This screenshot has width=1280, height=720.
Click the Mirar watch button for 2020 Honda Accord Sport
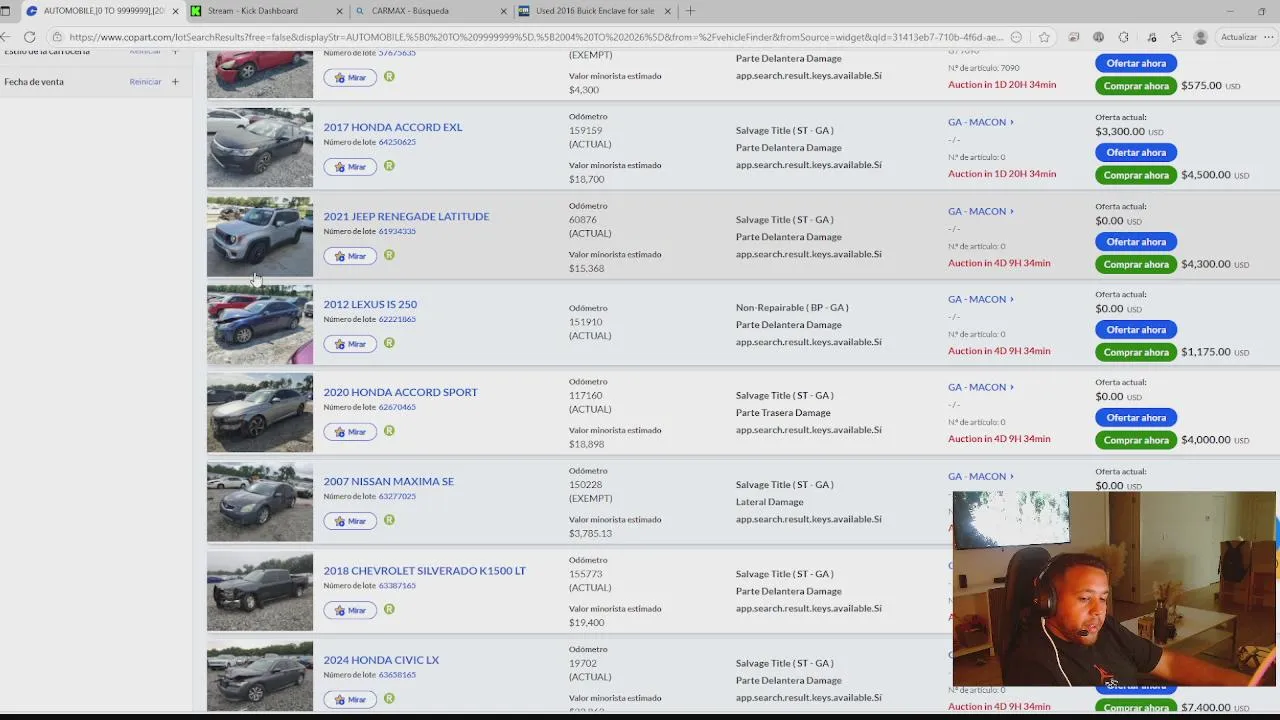click(x=350, y=432)
